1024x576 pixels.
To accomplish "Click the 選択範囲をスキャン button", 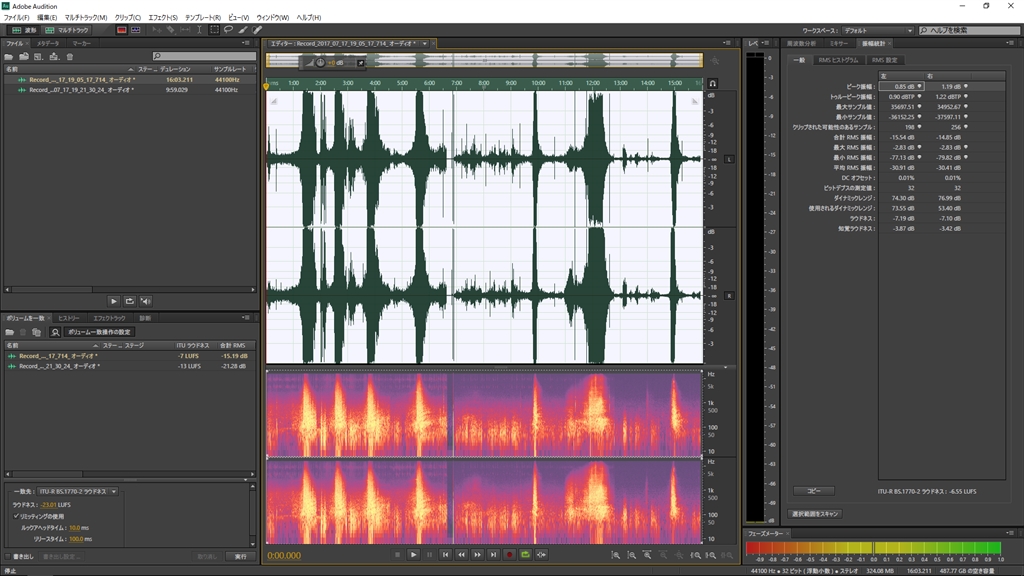I will 815,514.
